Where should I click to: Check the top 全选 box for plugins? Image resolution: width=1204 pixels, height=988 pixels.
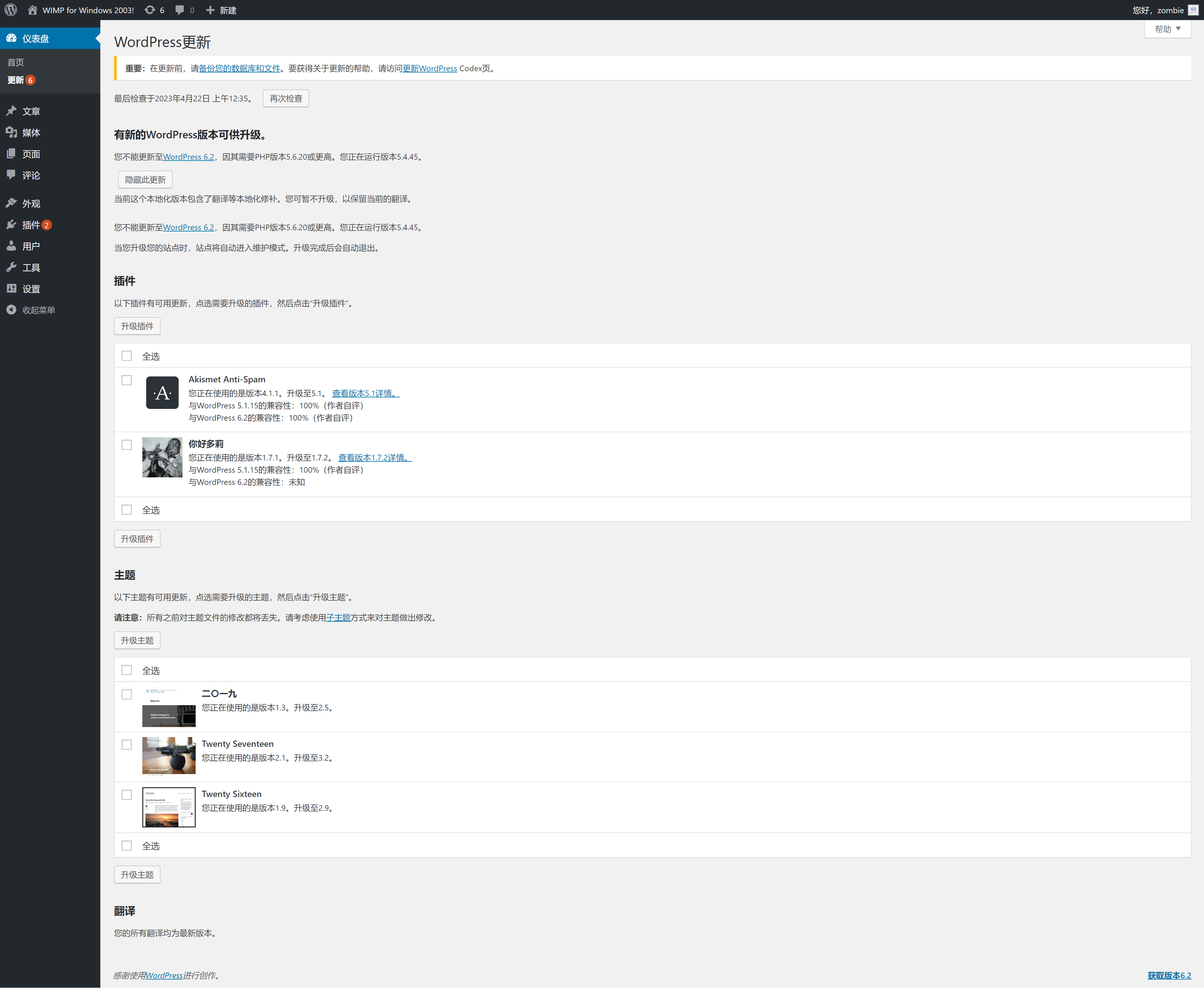point(127,356)
